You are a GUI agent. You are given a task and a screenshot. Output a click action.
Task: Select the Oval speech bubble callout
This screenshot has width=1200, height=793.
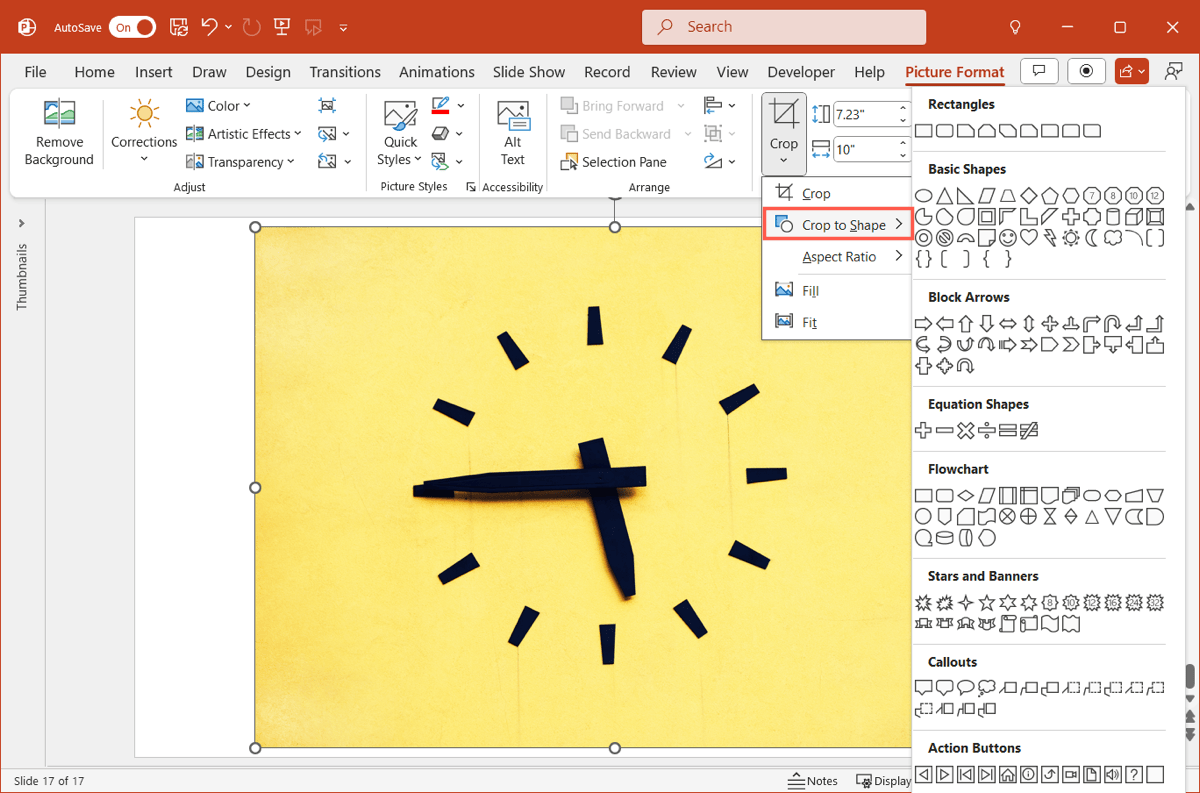tap(966, 688)
